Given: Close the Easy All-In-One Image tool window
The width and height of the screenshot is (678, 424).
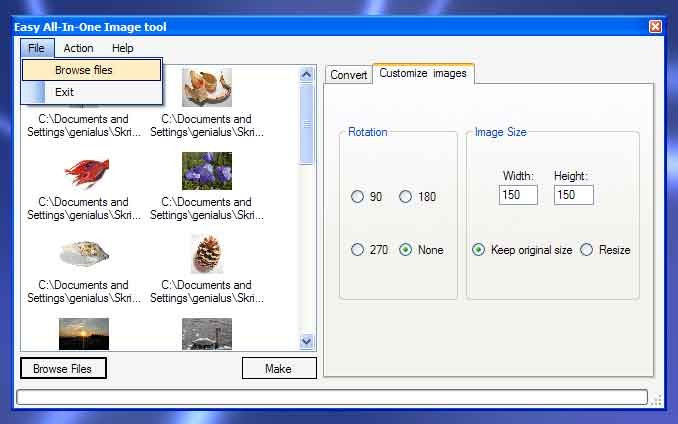Looking at the screenshot, I should coord(655,26).
